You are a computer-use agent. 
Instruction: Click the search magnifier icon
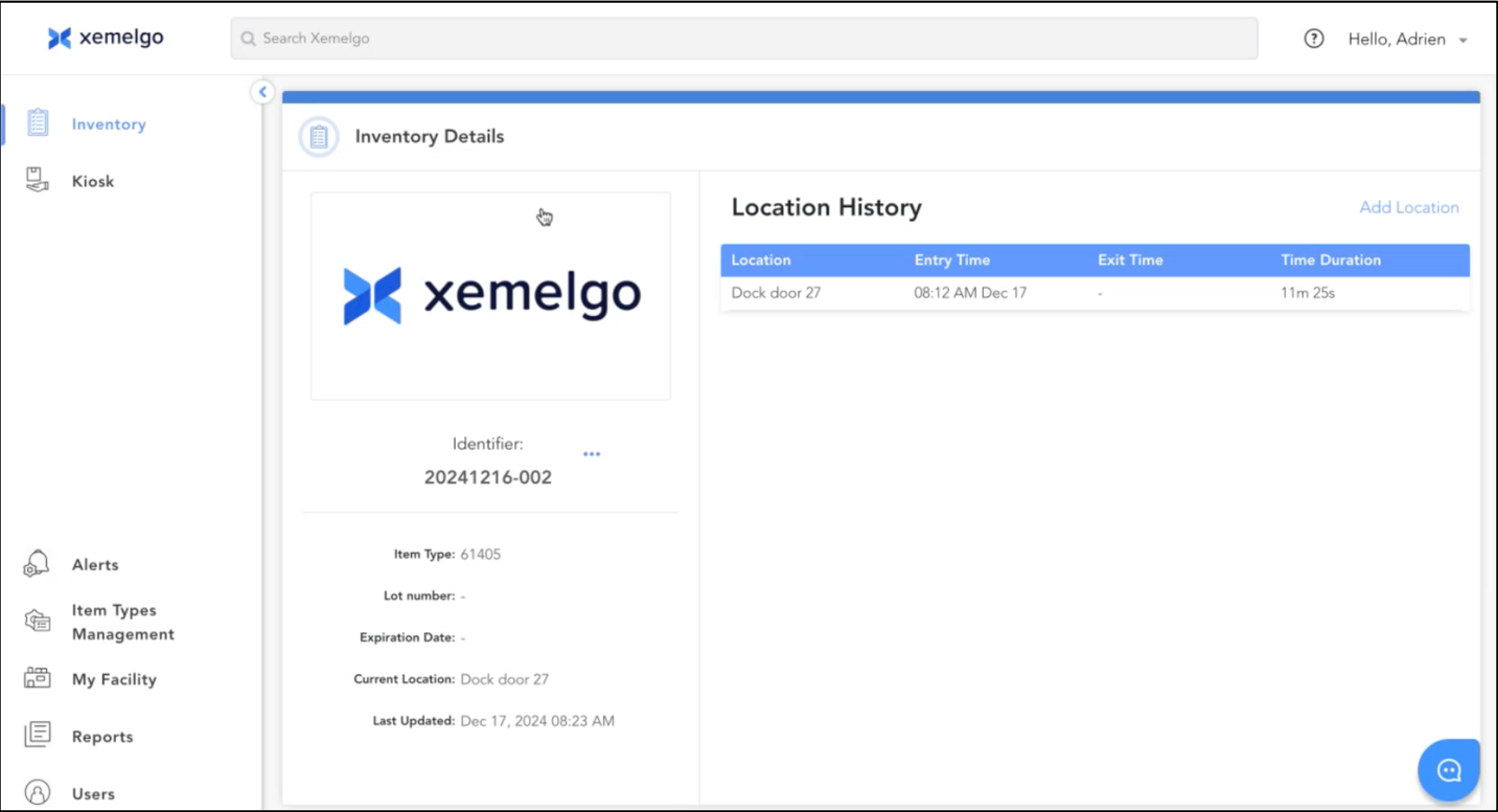coord(248,39)
